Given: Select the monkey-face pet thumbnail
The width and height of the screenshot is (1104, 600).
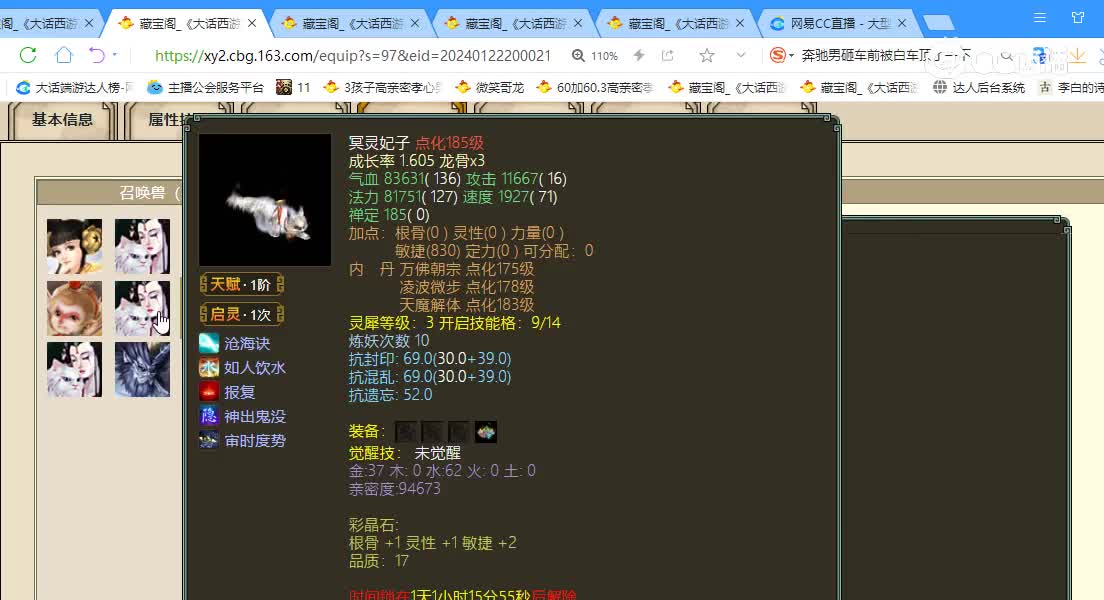Looking at the screenshot, I should point(75,308).
